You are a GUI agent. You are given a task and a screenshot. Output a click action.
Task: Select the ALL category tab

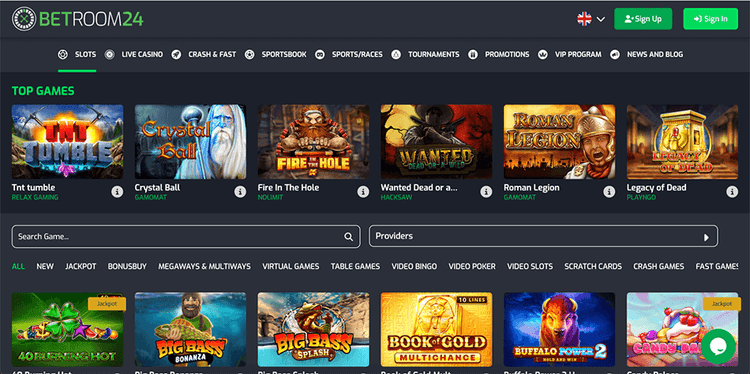18,266
